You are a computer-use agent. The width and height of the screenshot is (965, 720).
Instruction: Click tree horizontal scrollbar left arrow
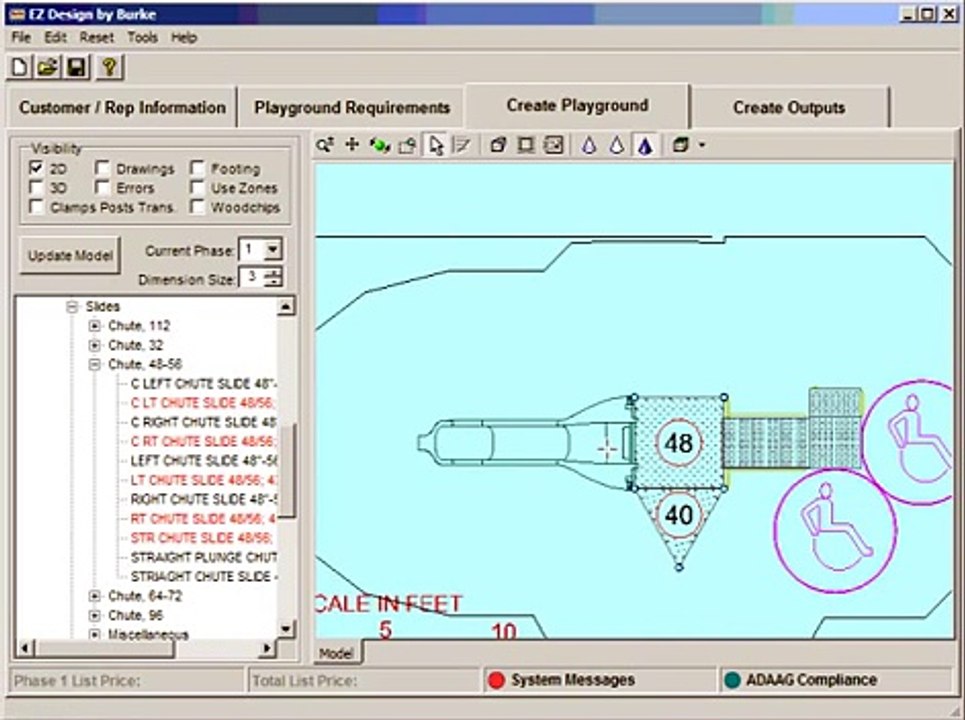coord(25,648)
